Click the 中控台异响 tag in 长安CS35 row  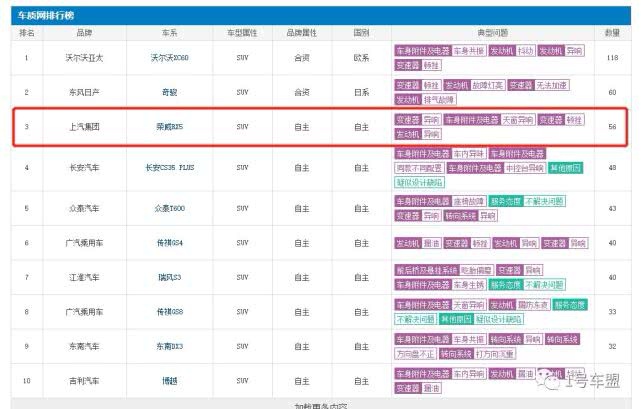tap(525, 168)
